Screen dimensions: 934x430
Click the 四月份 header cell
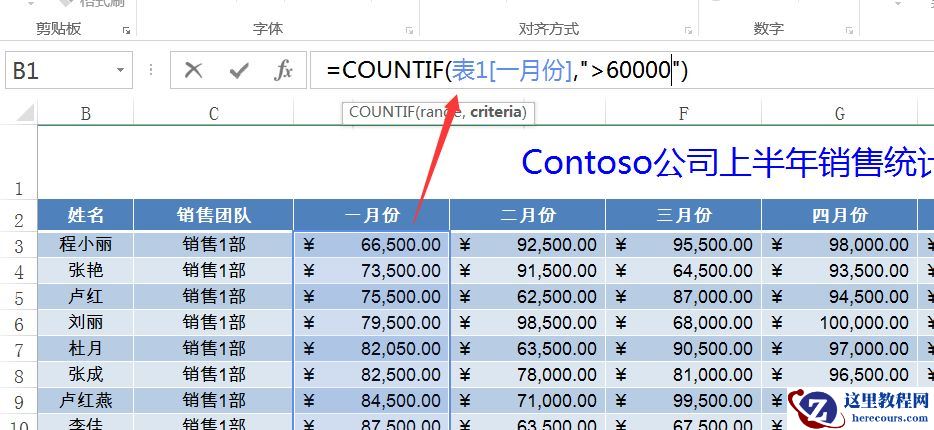pos(839,215)
